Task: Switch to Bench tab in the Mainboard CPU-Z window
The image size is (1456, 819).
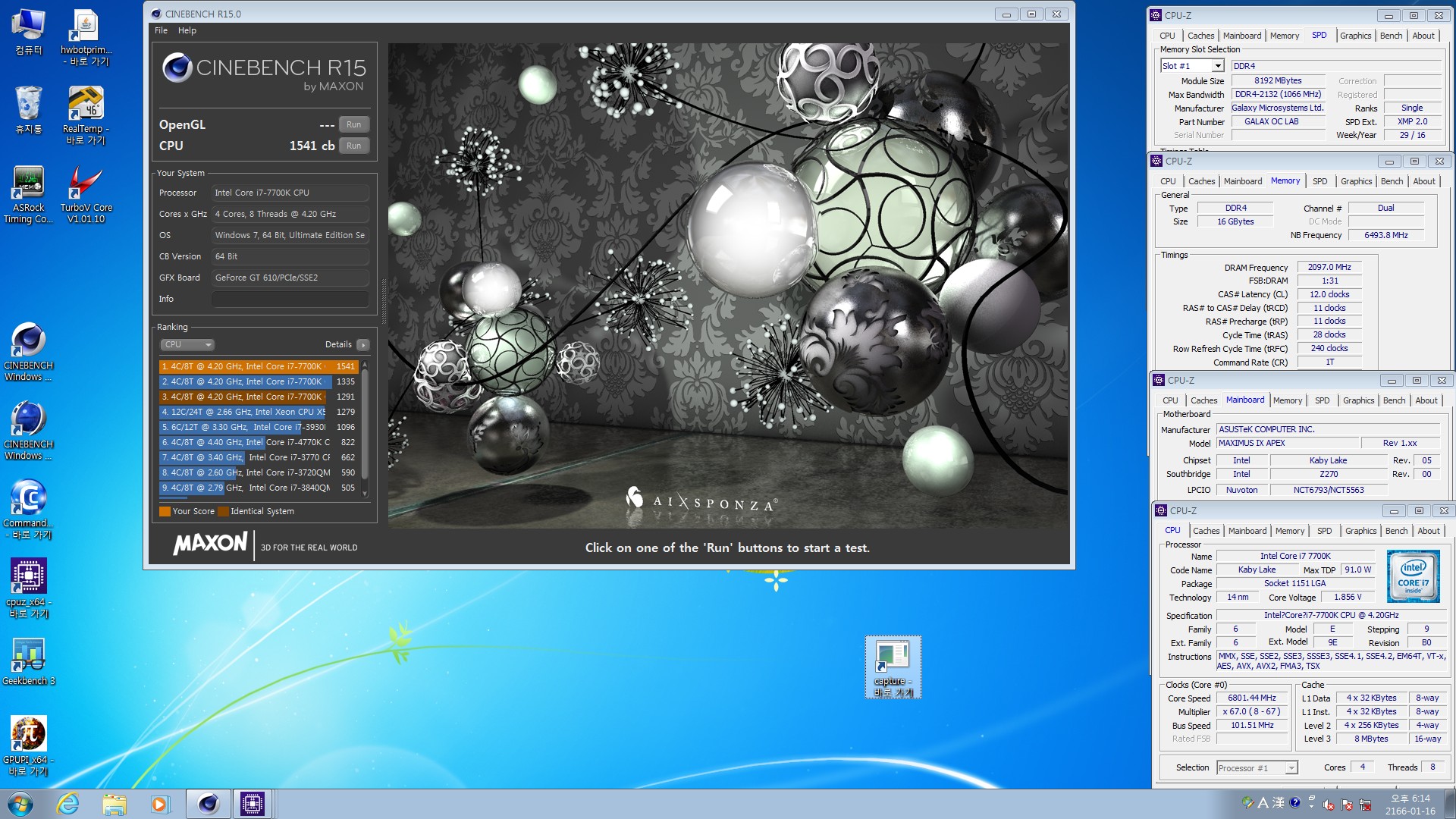Action: coord(1394,400)
